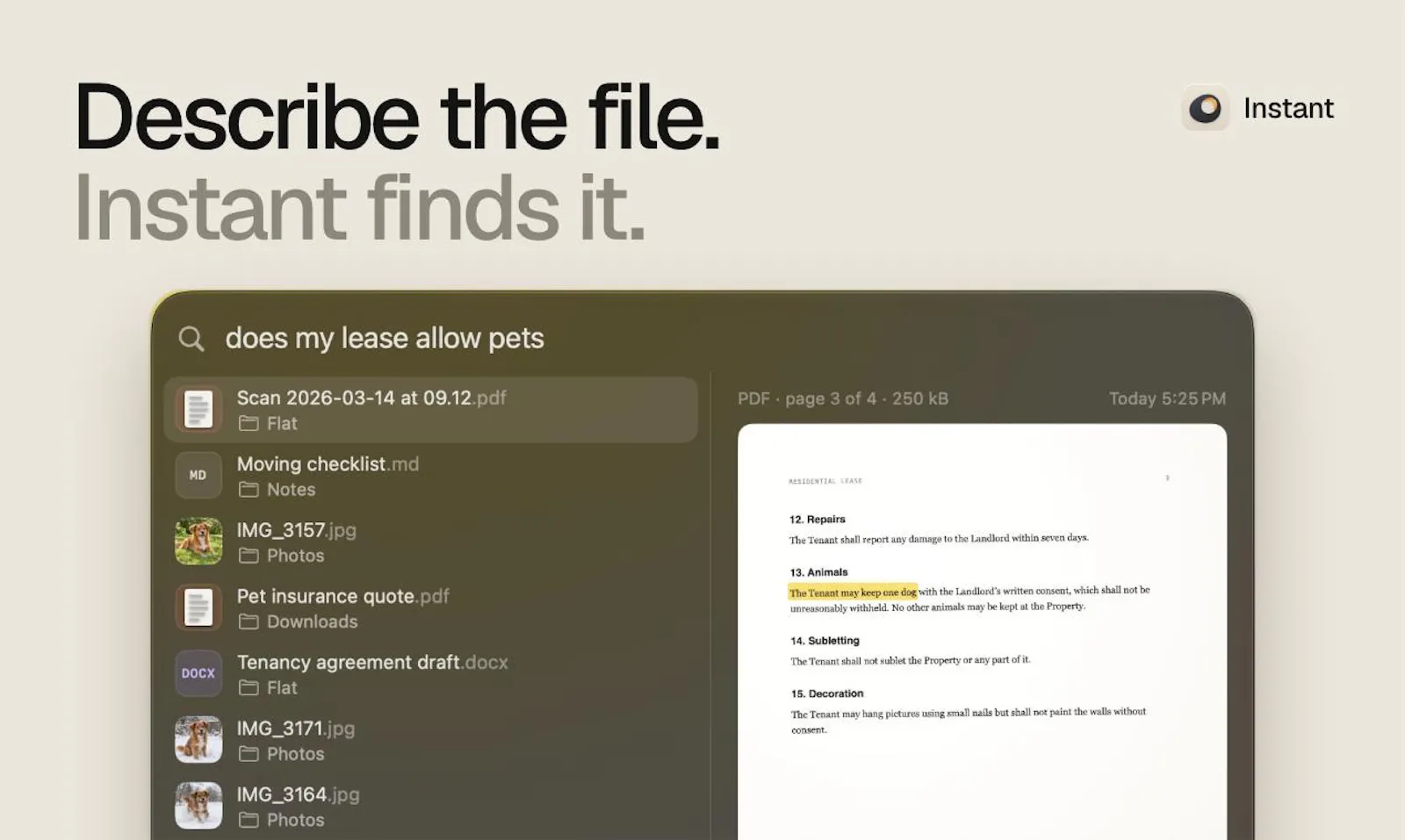Select the 'IMG_3164.jpg' file name

pos(298,794)
